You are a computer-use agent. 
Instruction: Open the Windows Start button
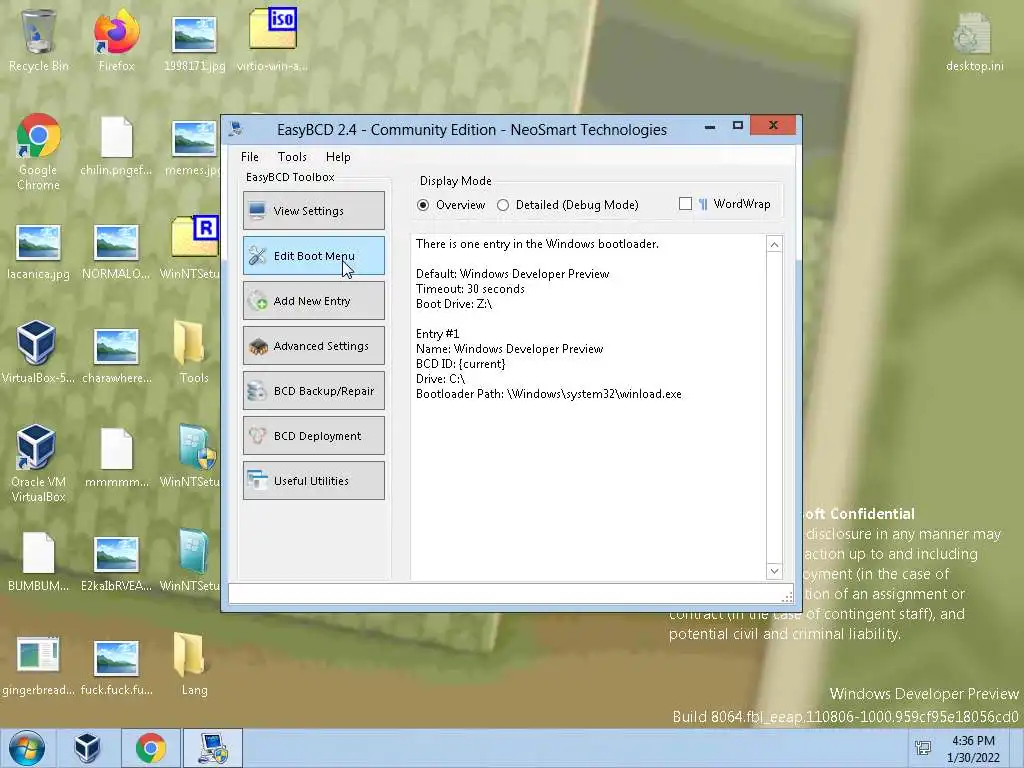[x=27, y=748]
